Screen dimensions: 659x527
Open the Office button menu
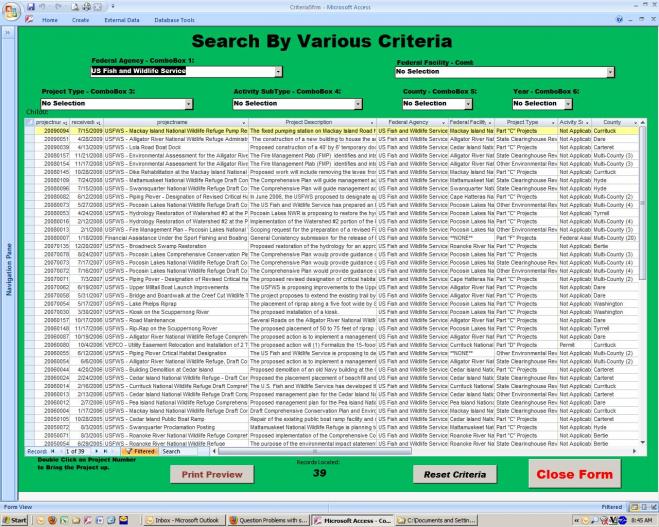coord(11,10)
